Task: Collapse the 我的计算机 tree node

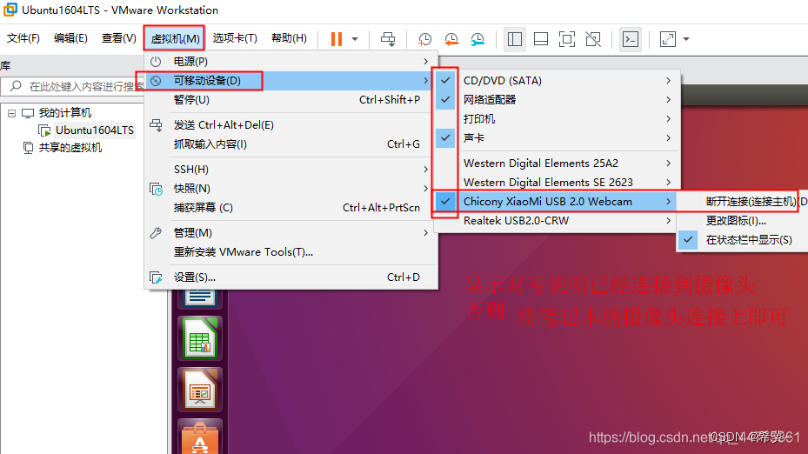Action: coord(12,113)
